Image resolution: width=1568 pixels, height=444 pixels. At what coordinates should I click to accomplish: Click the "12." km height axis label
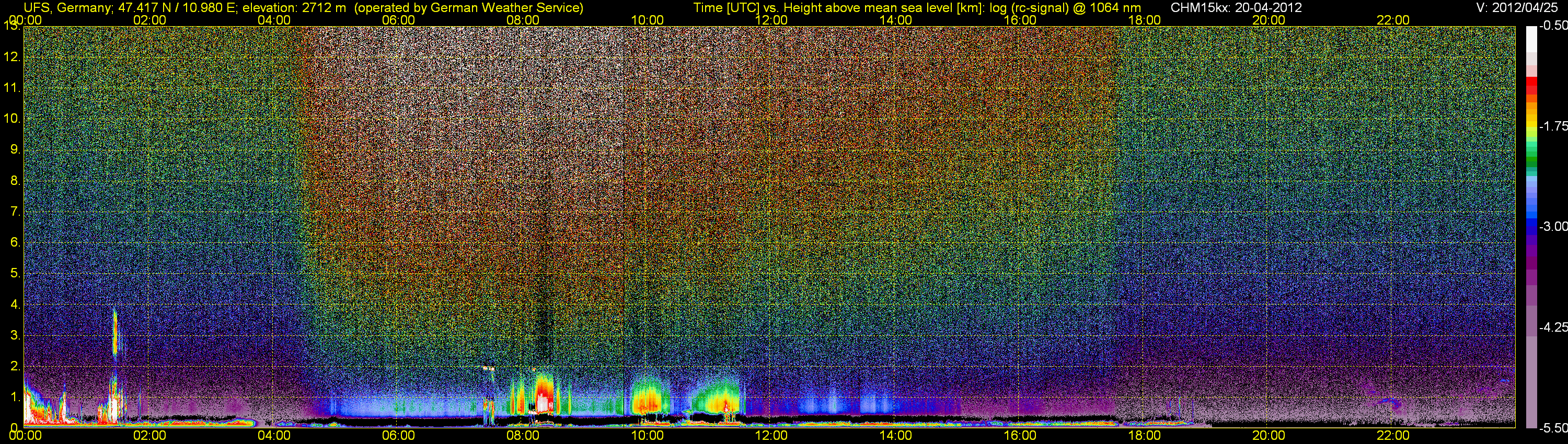click(x=12, y=57)
